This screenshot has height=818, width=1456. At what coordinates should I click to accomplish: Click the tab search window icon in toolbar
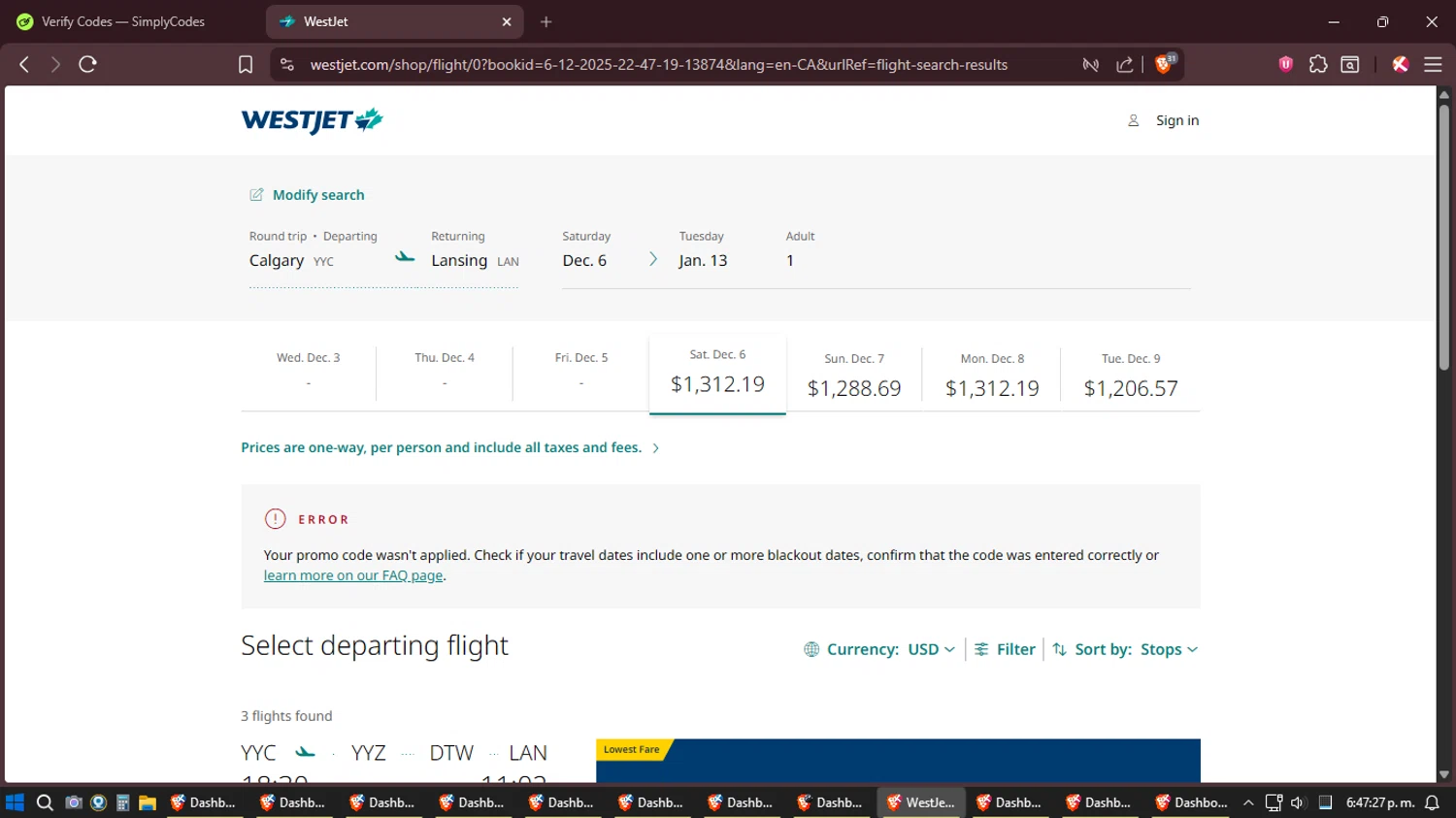(x=1350, y=64)
